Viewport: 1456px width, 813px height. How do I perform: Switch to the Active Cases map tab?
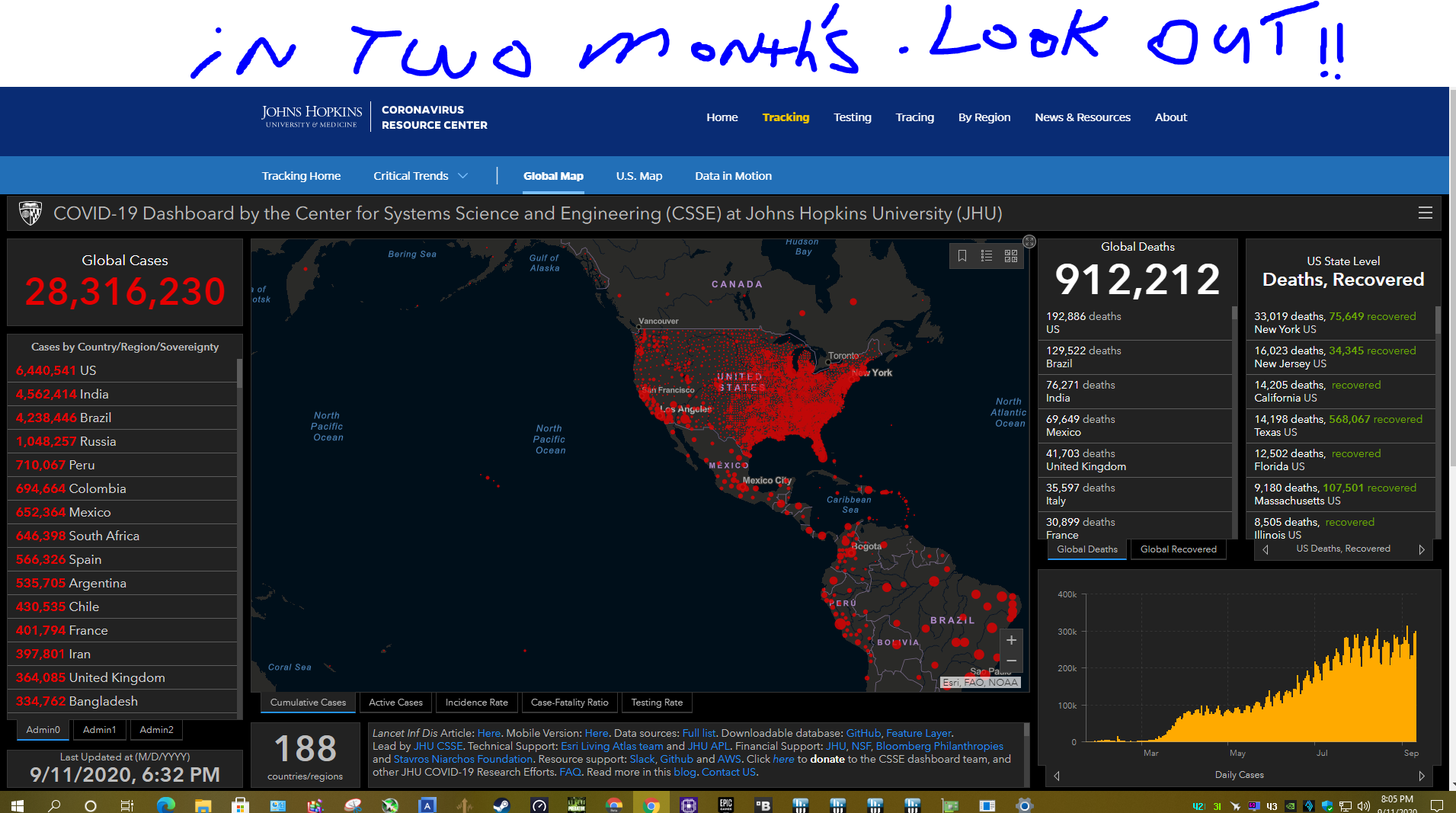(x=395, y=703)
